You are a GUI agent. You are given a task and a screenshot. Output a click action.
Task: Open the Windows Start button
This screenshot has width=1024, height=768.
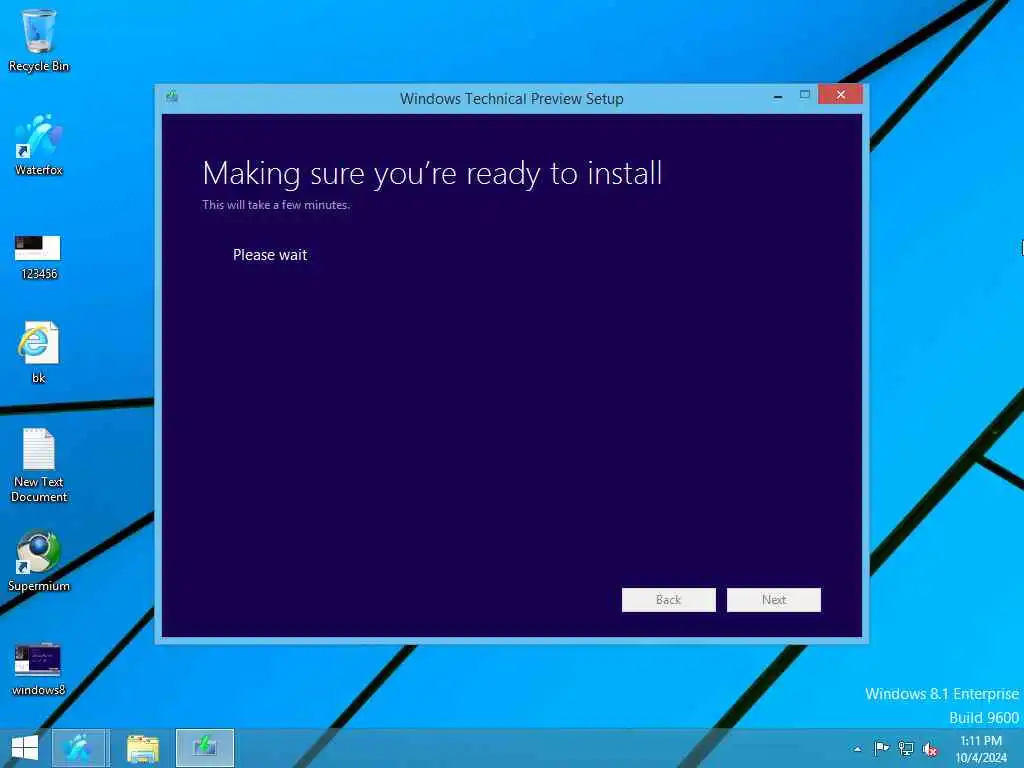pyautogui.click(x=25, y=748)
